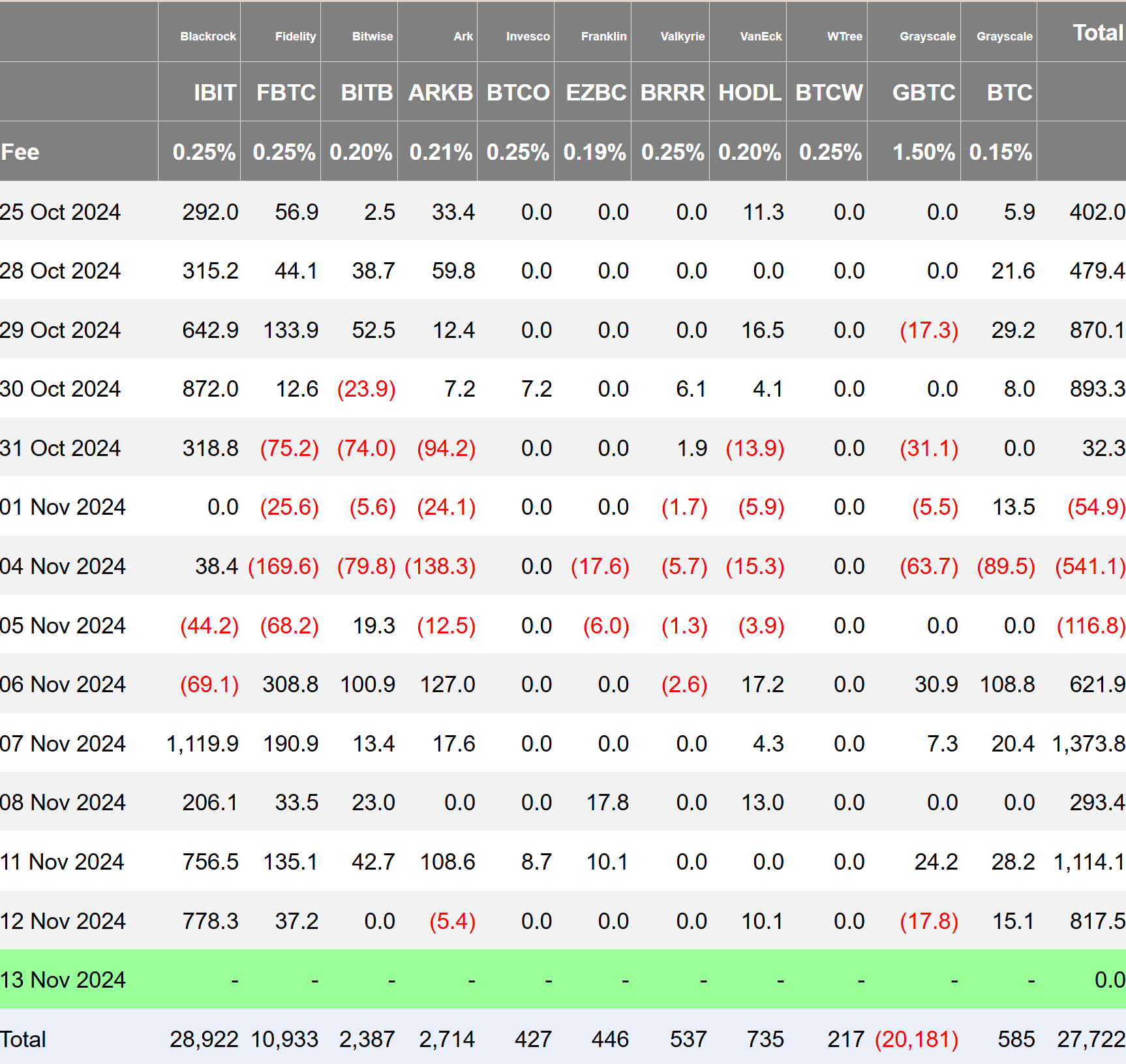Screen dimensions: 1126x1064
Task: Click the 0.15% BTC fee value
Action: (1001, 152)
